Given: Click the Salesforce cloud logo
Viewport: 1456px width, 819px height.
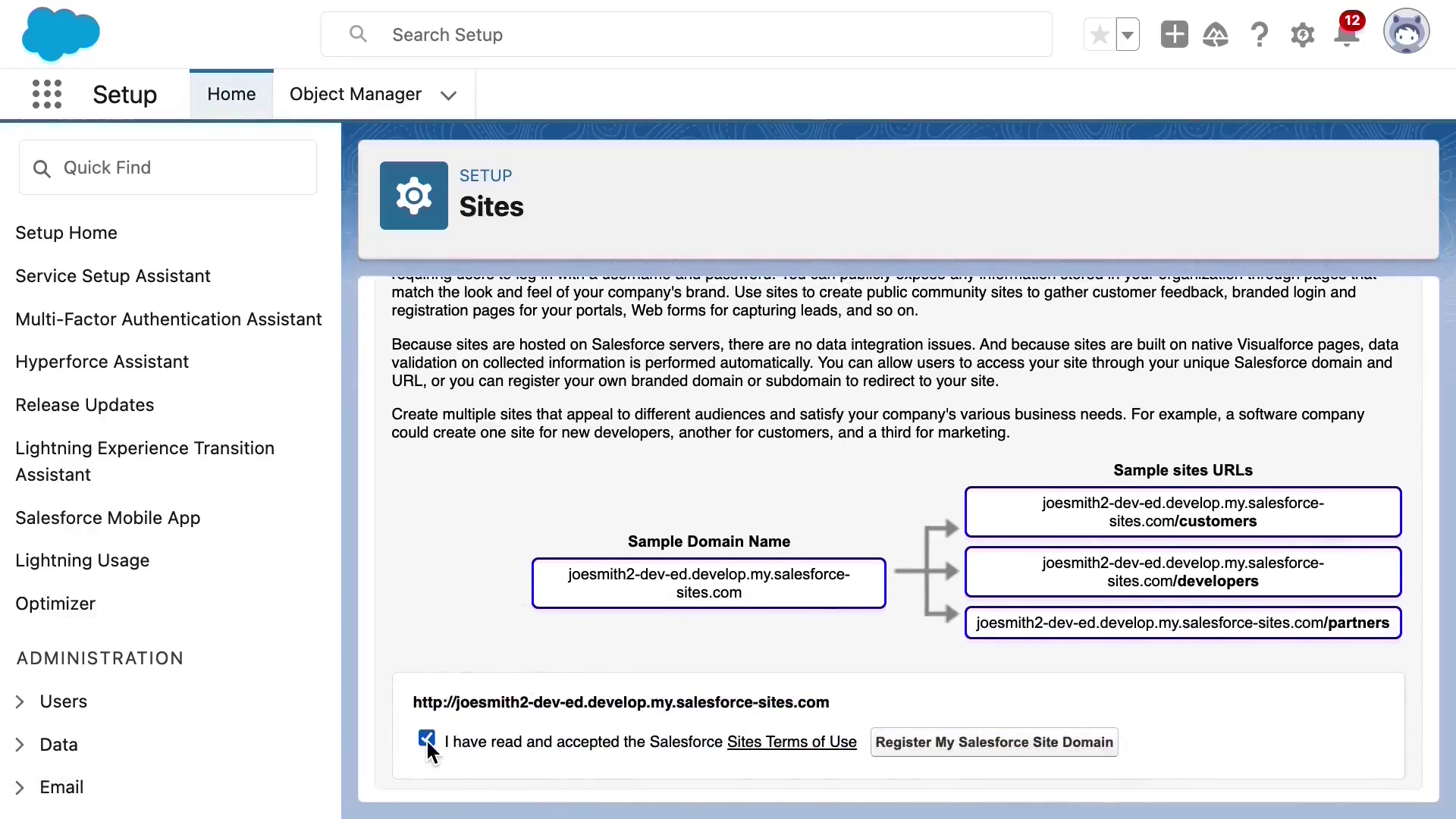Looking at the screenshot, I should point(61,34).
